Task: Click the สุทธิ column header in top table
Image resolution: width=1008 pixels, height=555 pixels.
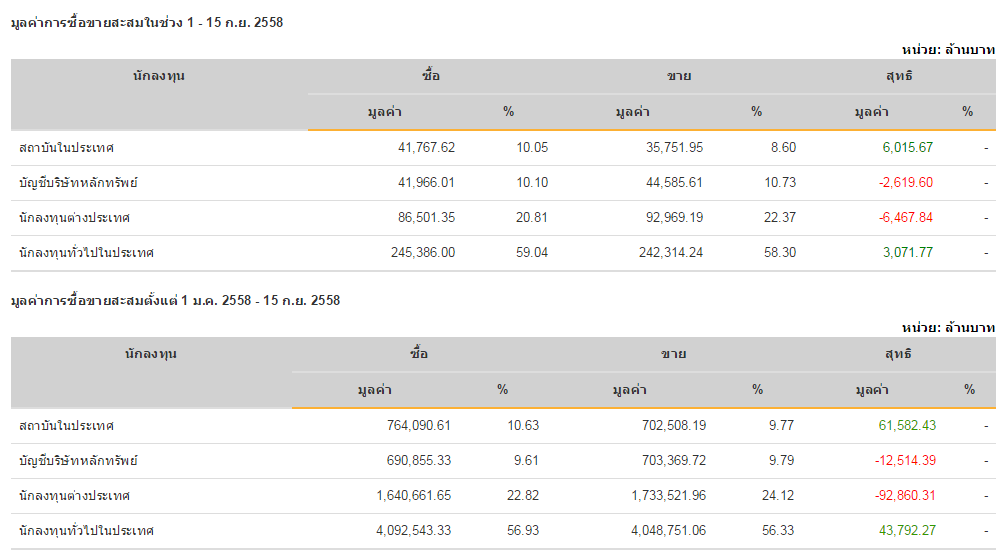Action: click(899, 76)
